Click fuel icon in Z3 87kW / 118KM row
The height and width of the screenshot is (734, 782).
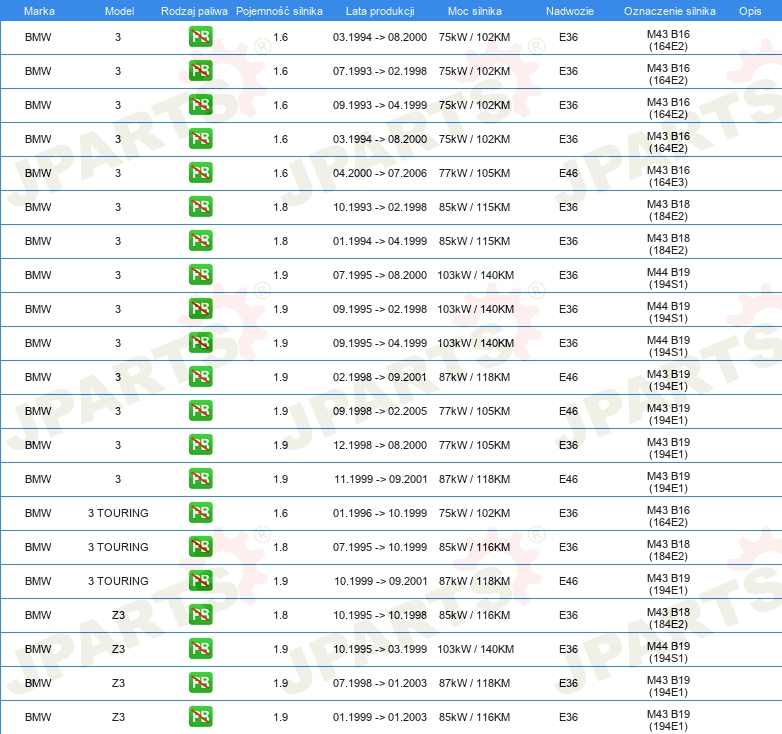200,683
